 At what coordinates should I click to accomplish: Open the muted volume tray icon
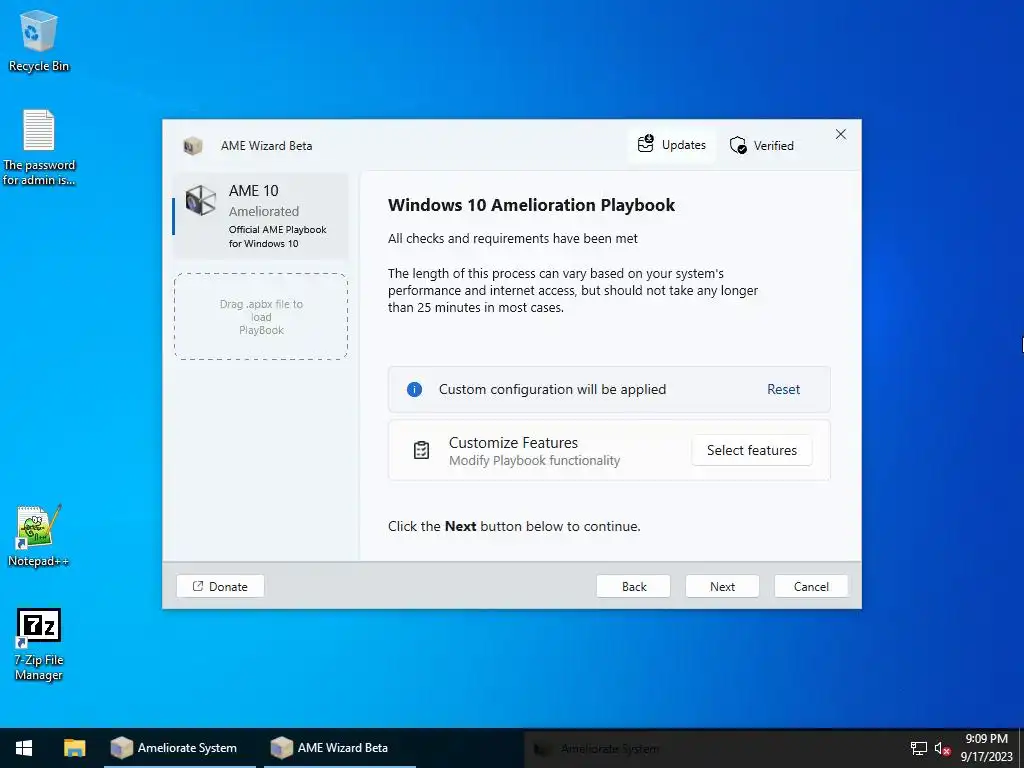942,748
